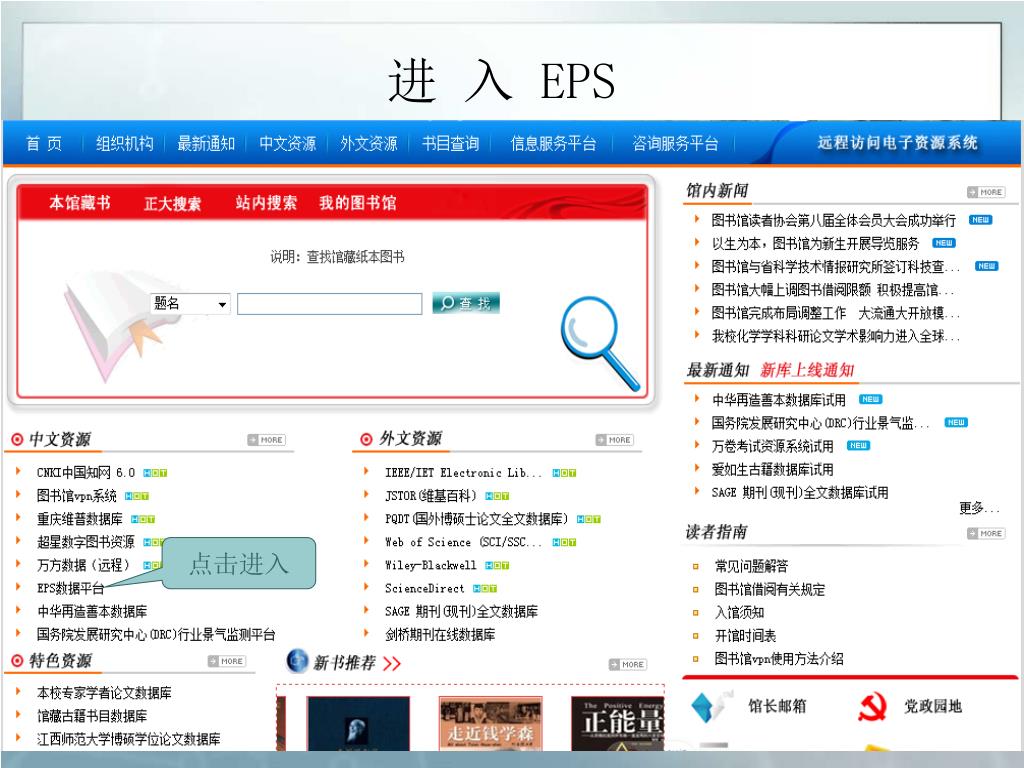1024x768 pixels.
Task: Focus the book search text box
Action: pos(330,304)
